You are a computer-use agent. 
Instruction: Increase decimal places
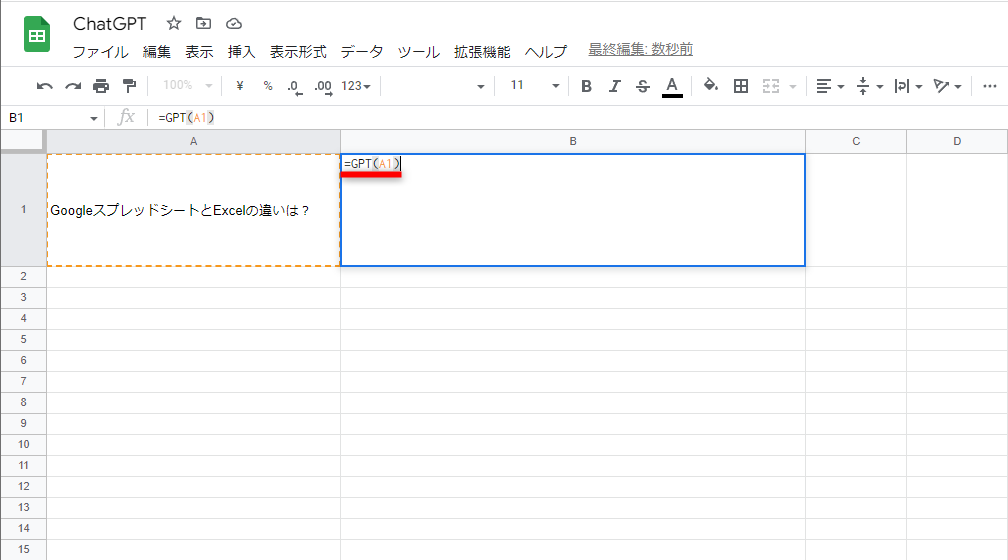pyautogui.click(x=323, y=86)
